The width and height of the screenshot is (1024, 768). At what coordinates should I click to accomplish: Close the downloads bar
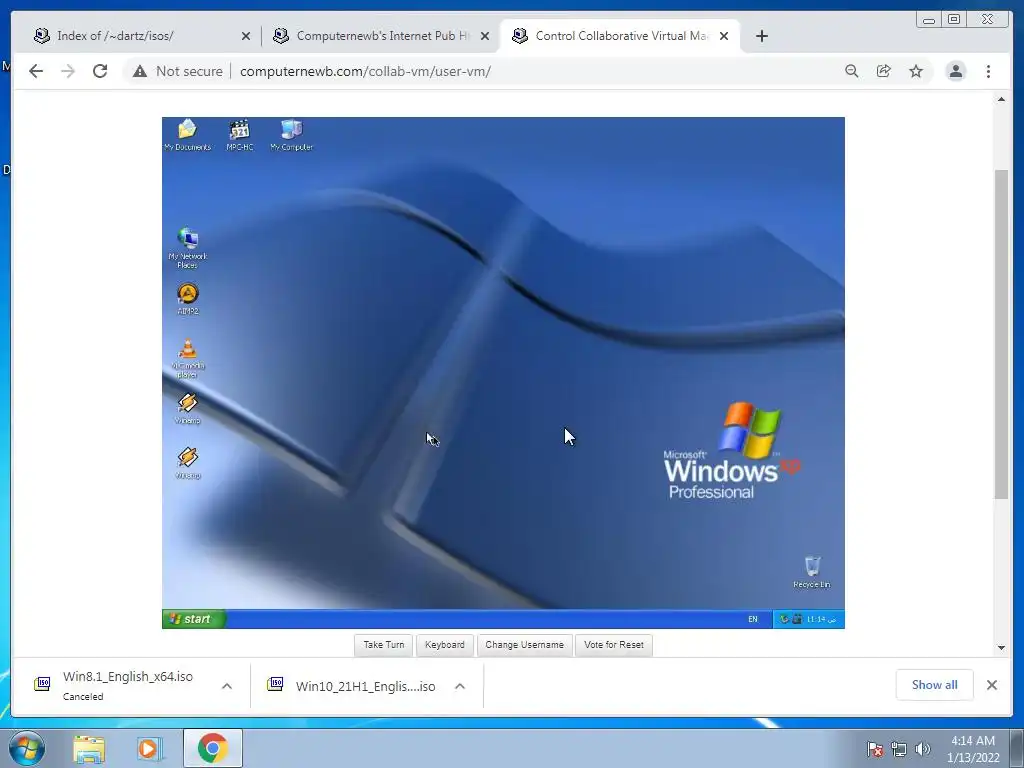[991, 684]
